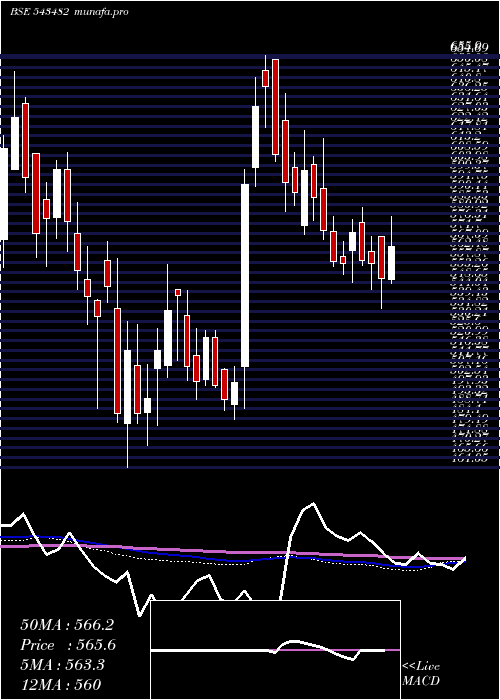The image size is (500, 700).
Task: Open the <<Live MACD label
Action: click(421, 674)
